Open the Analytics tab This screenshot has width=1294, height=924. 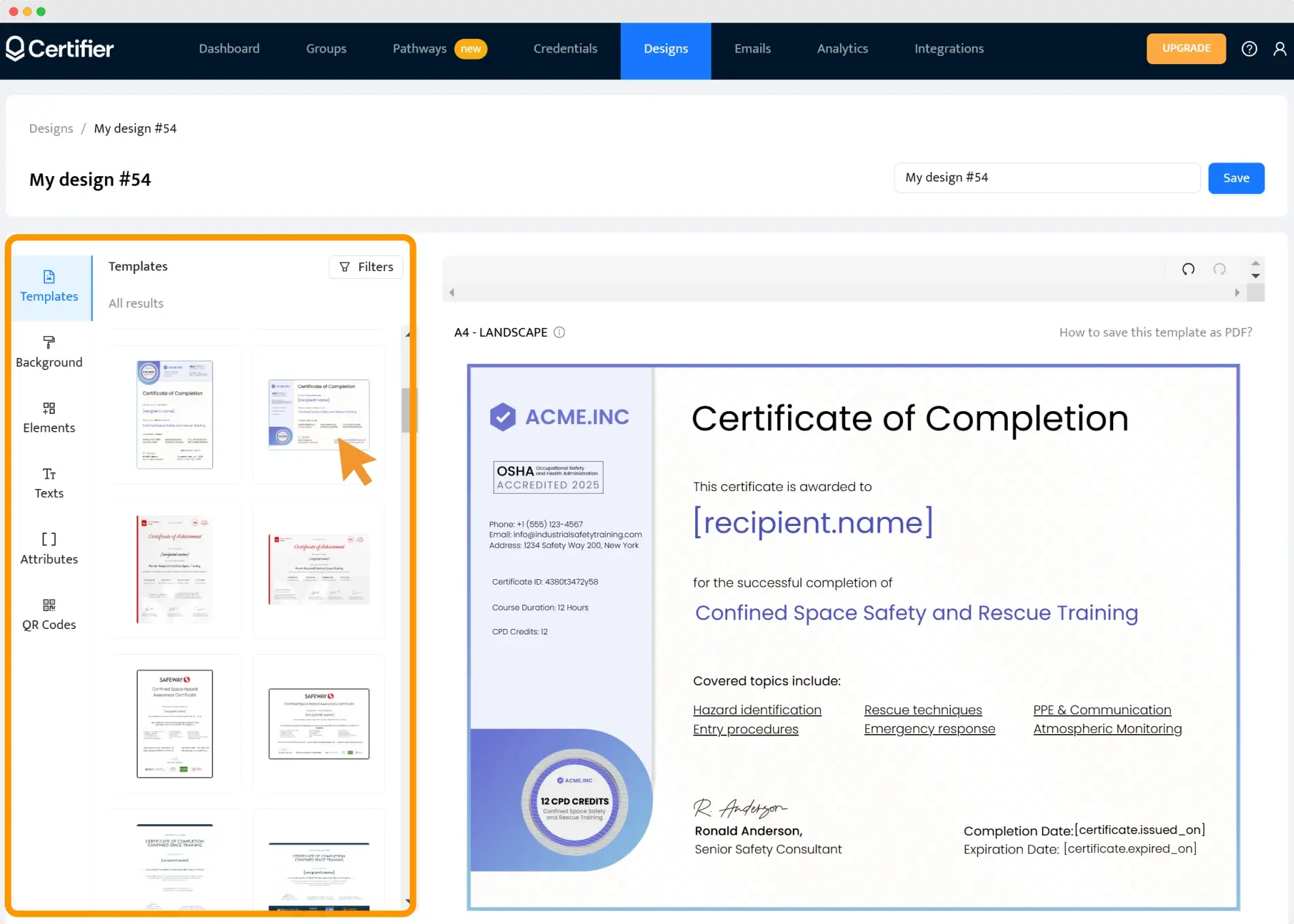click(x=843, y=48)
